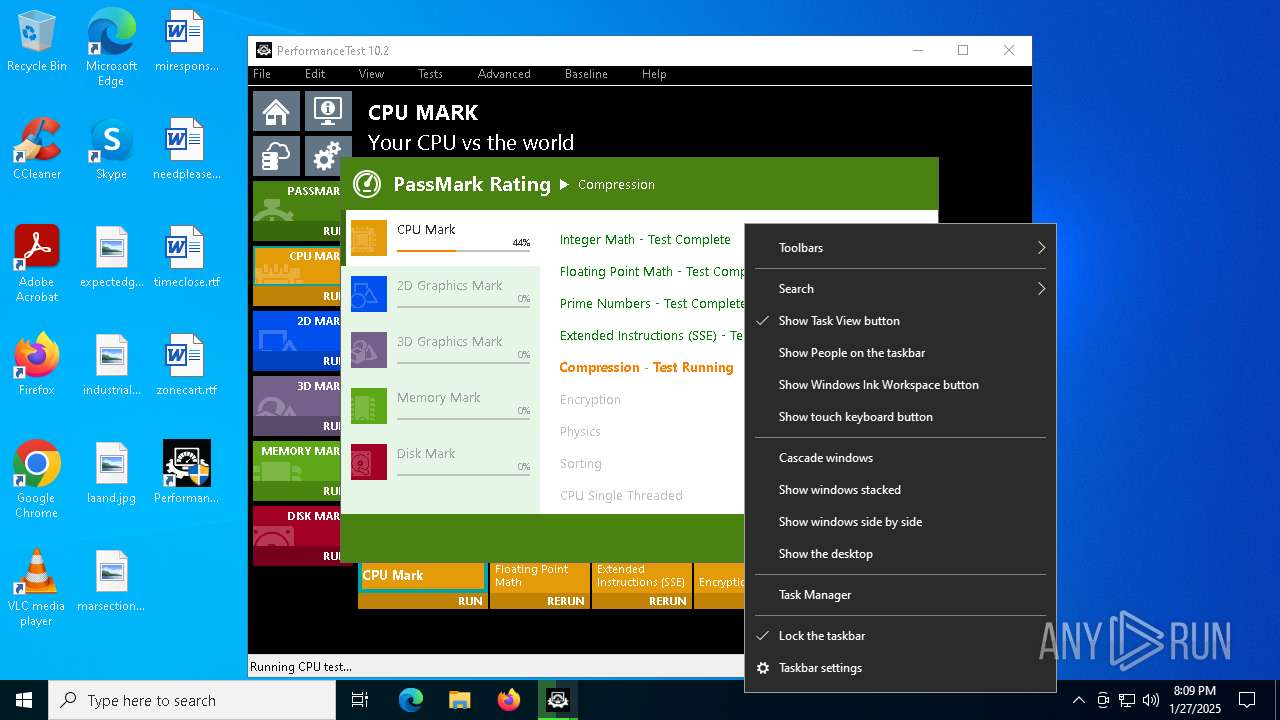The height and width of the screenshot is (720, 1280).
Task: Open the Advanced menu
Action: (x=504, y=74)
